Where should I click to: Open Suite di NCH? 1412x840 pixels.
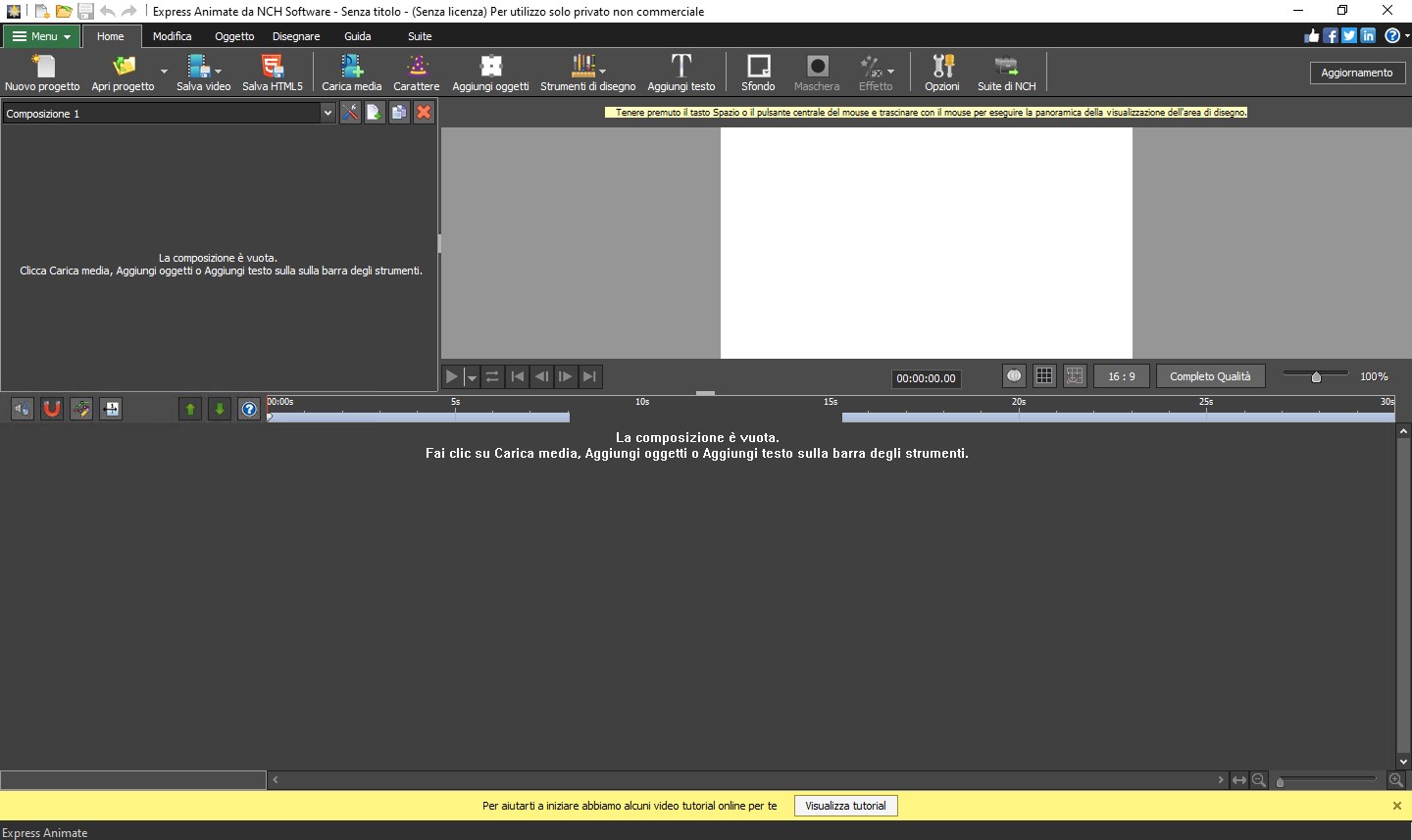[1007, 74]
